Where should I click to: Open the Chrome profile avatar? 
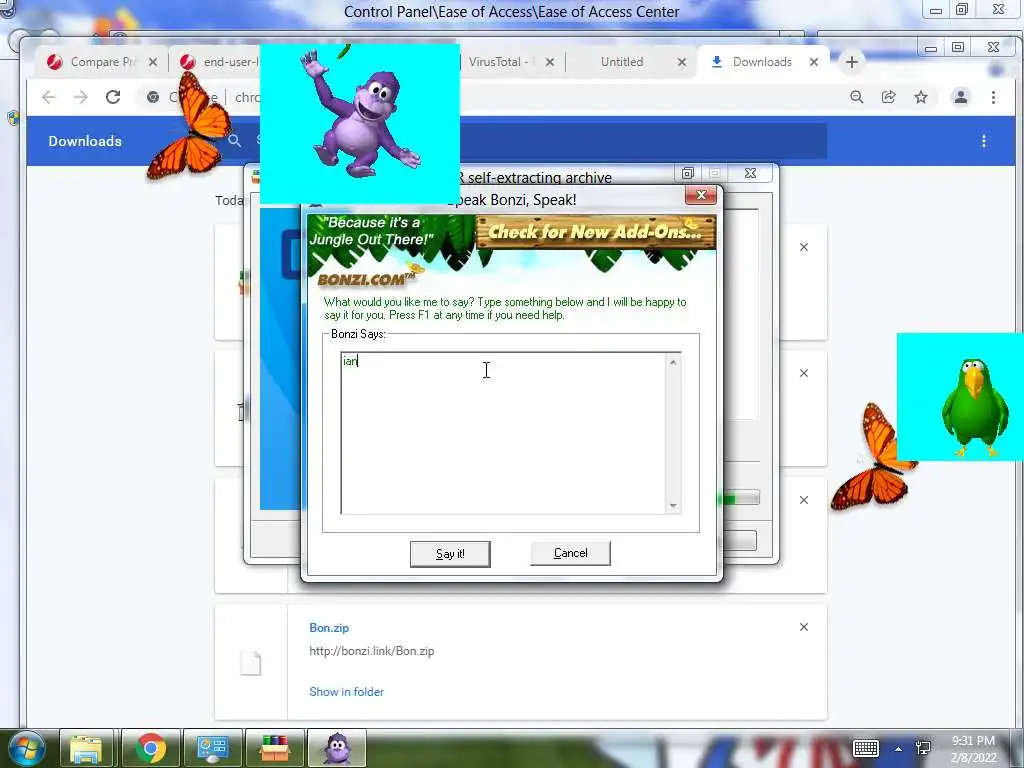point(961,97)
